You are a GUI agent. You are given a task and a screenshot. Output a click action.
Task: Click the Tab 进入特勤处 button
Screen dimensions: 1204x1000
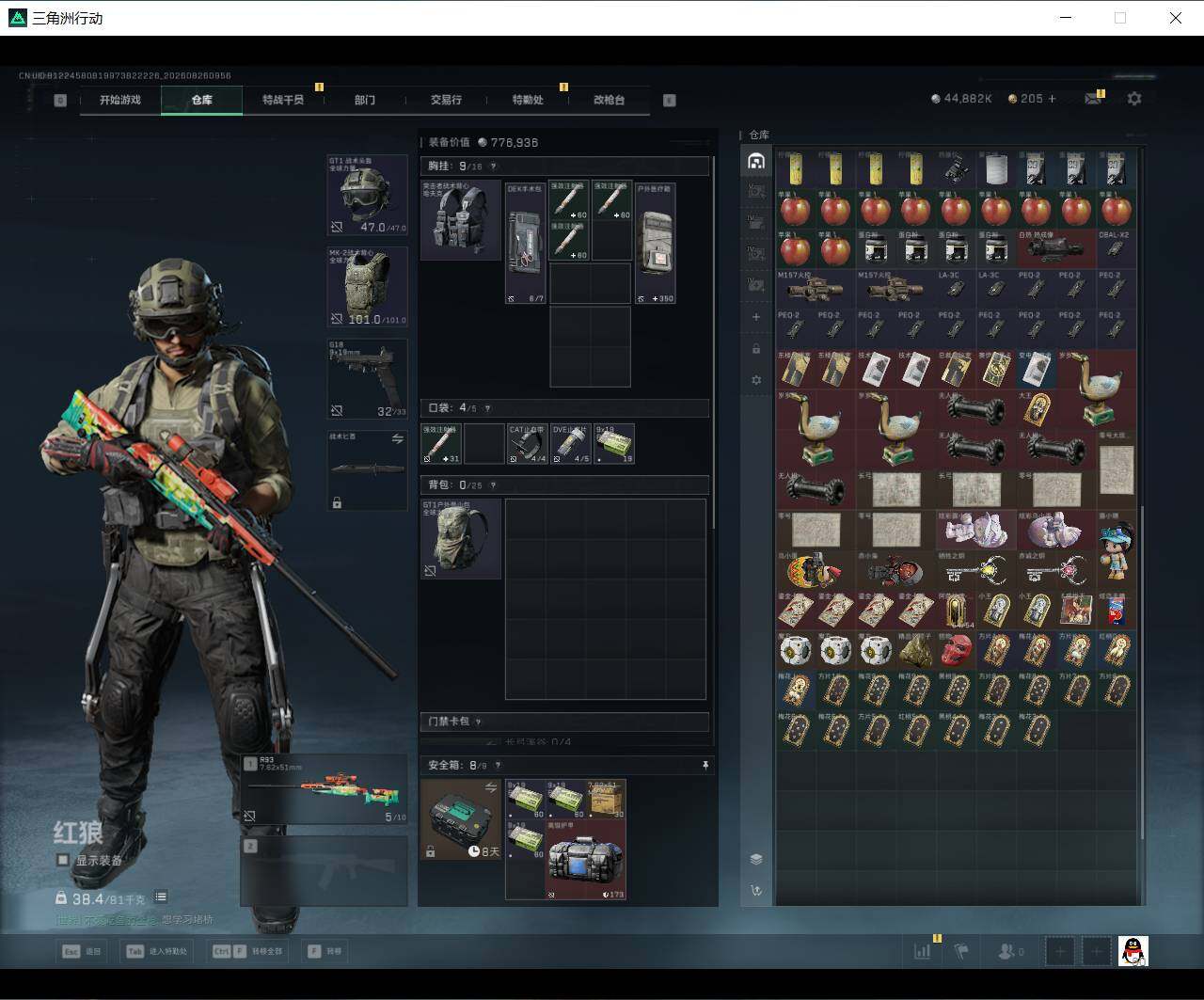pos(157,951)
